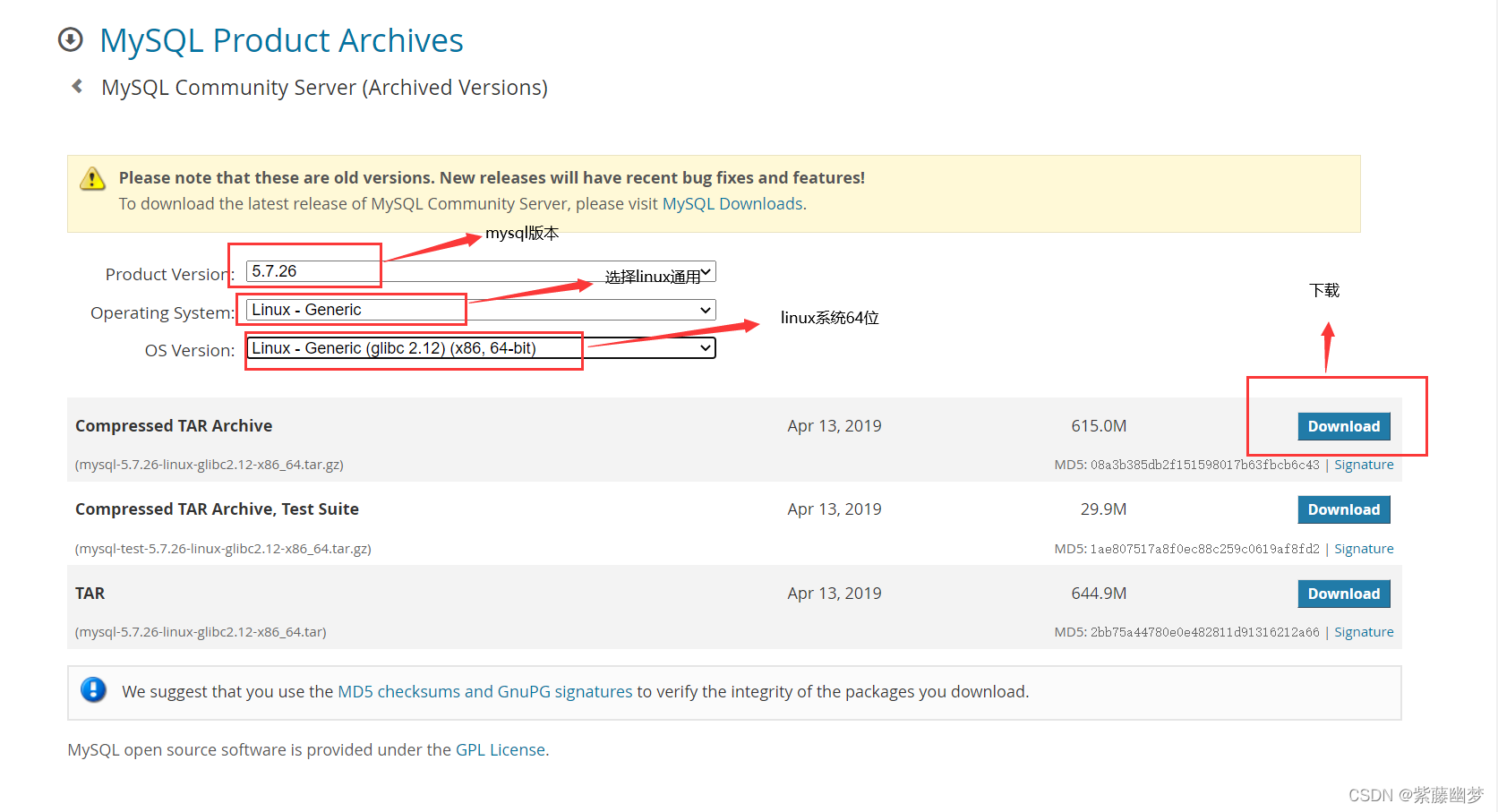
Task: Download the Compressed TAR Archive 615.0M
Action: coord(1343,426)
